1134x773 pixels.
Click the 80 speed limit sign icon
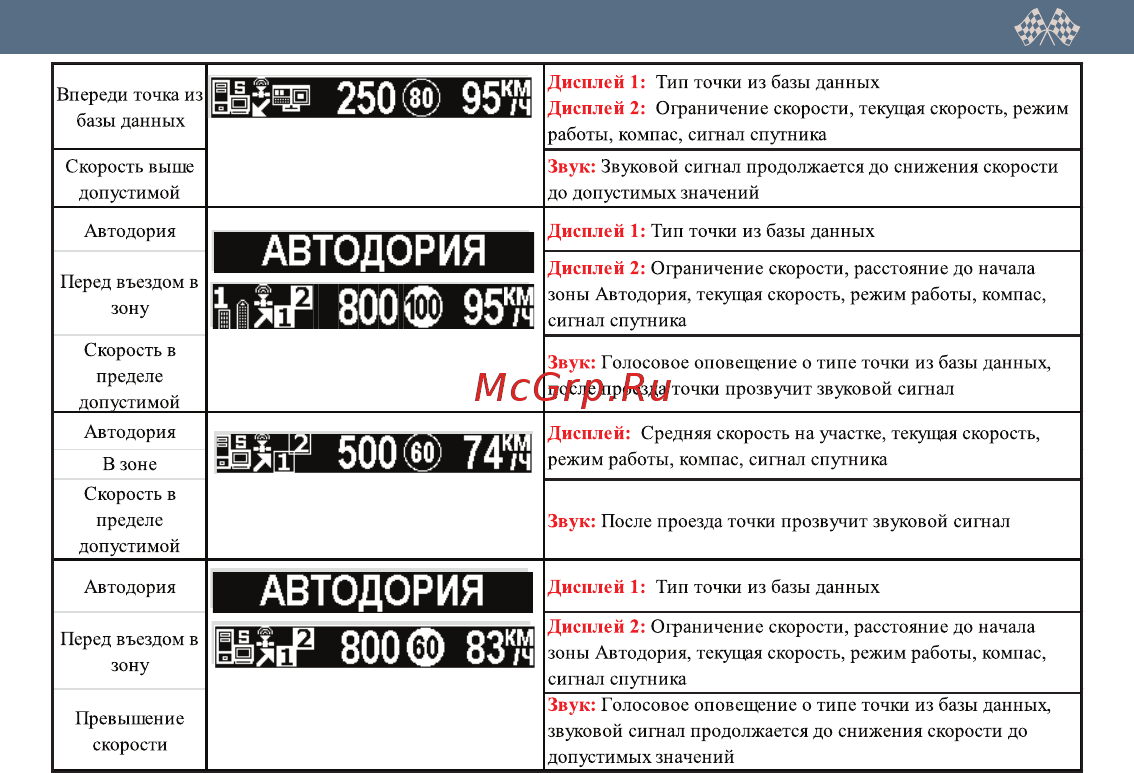pyautogui.click(x=421, y=98)
